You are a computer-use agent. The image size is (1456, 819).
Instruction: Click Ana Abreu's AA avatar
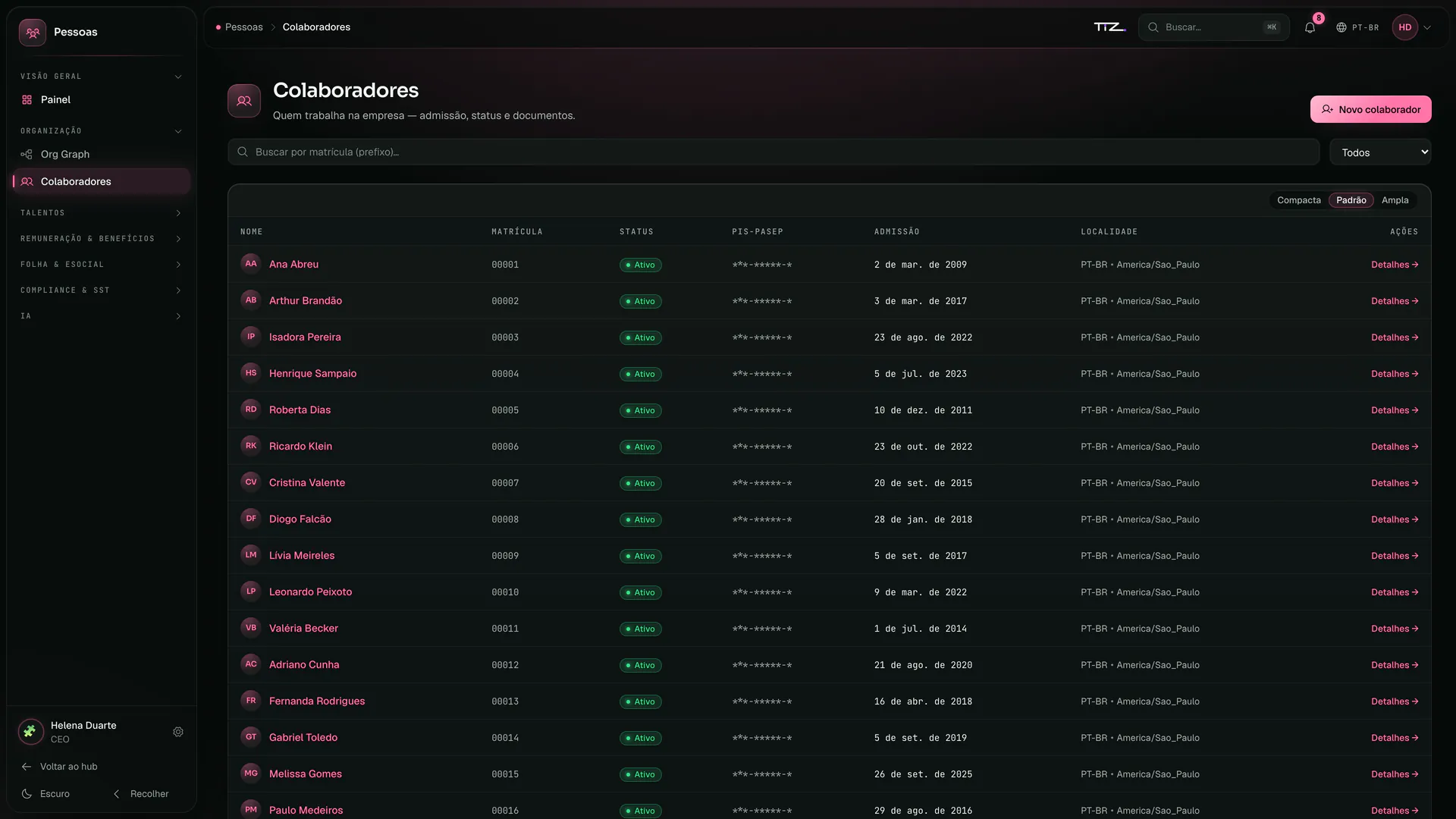(251, 264)
